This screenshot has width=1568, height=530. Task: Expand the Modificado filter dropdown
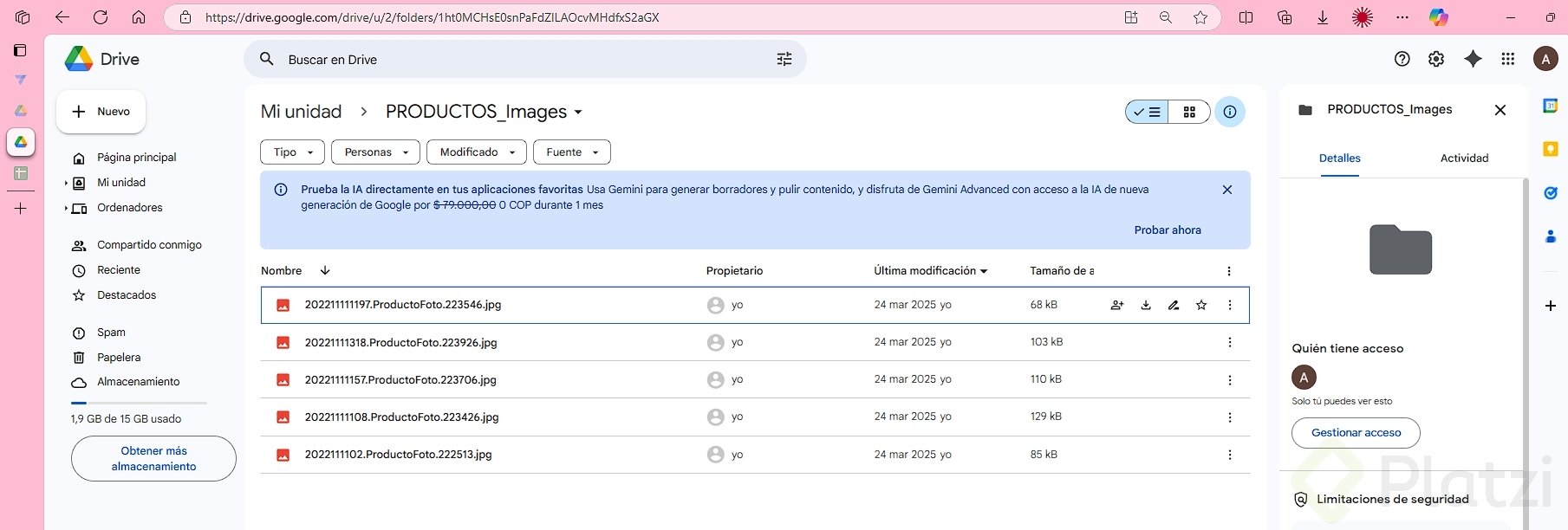(x=477, y=152)
